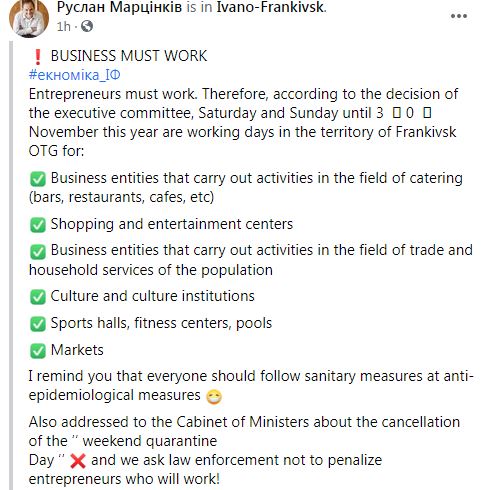The image size is (492, 490).
Task: Click the 1h timestamp of the post
Action: pos(63,26)
